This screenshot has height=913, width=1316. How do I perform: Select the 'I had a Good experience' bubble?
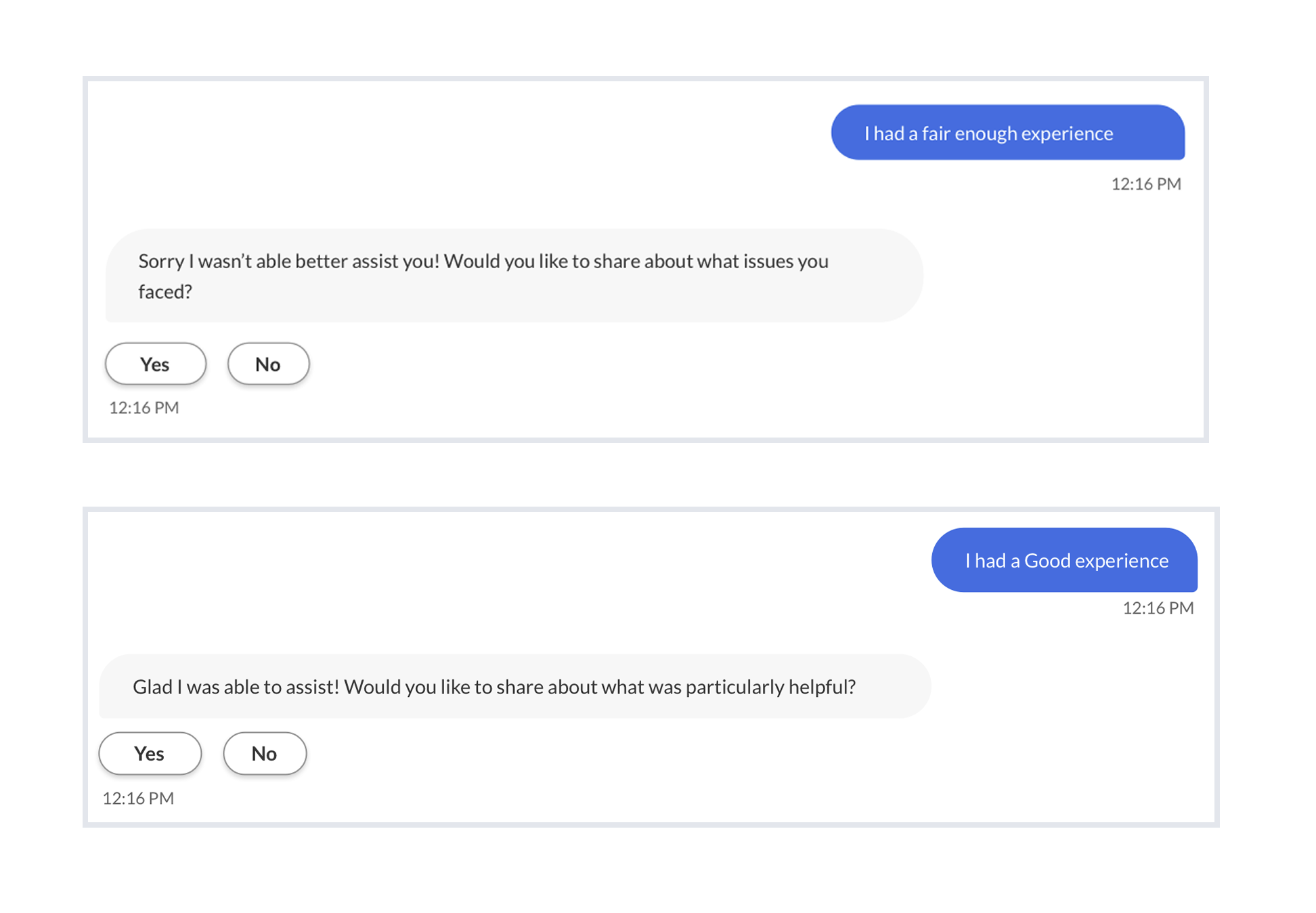(1064, 560)
